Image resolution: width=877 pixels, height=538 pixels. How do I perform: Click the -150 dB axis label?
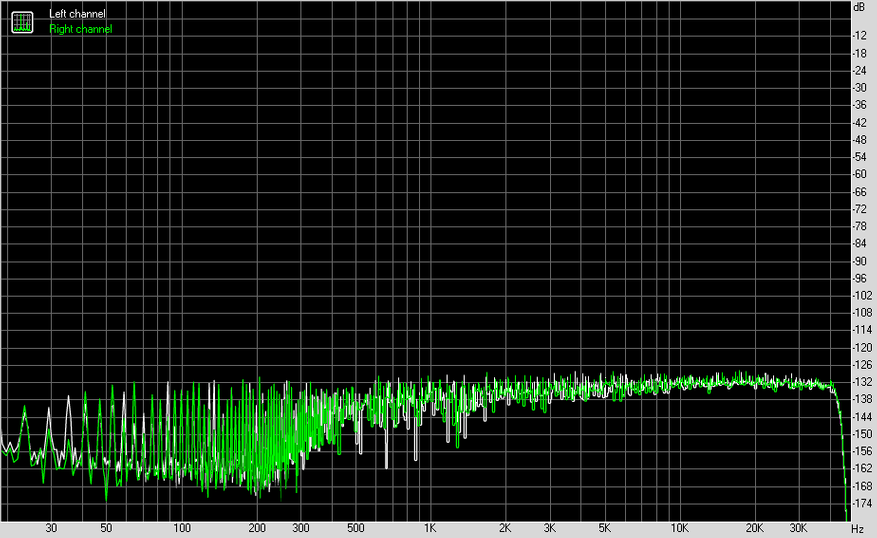coord(862,434)
